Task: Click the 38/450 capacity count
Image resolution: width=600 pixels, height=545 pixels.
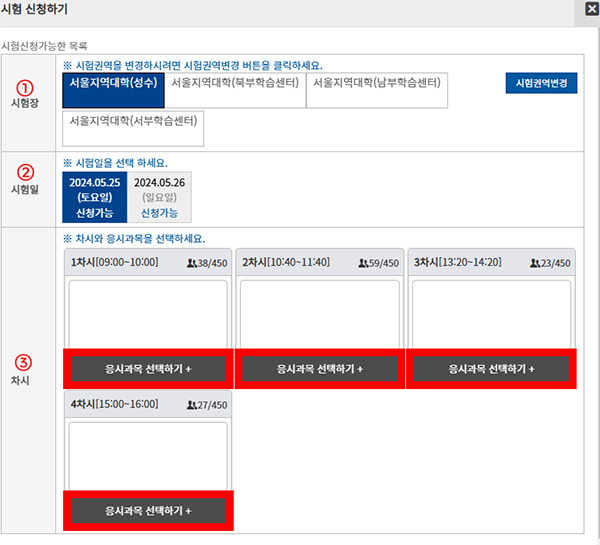Action: click(212, 263)
